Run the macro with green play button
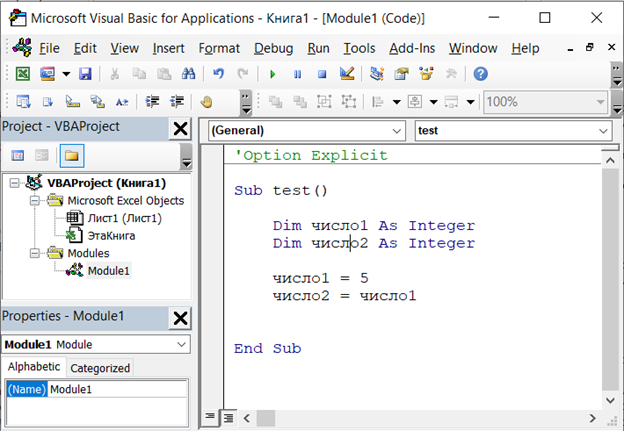This screenshot has width=624, height=431. click(x=273, y=74)
